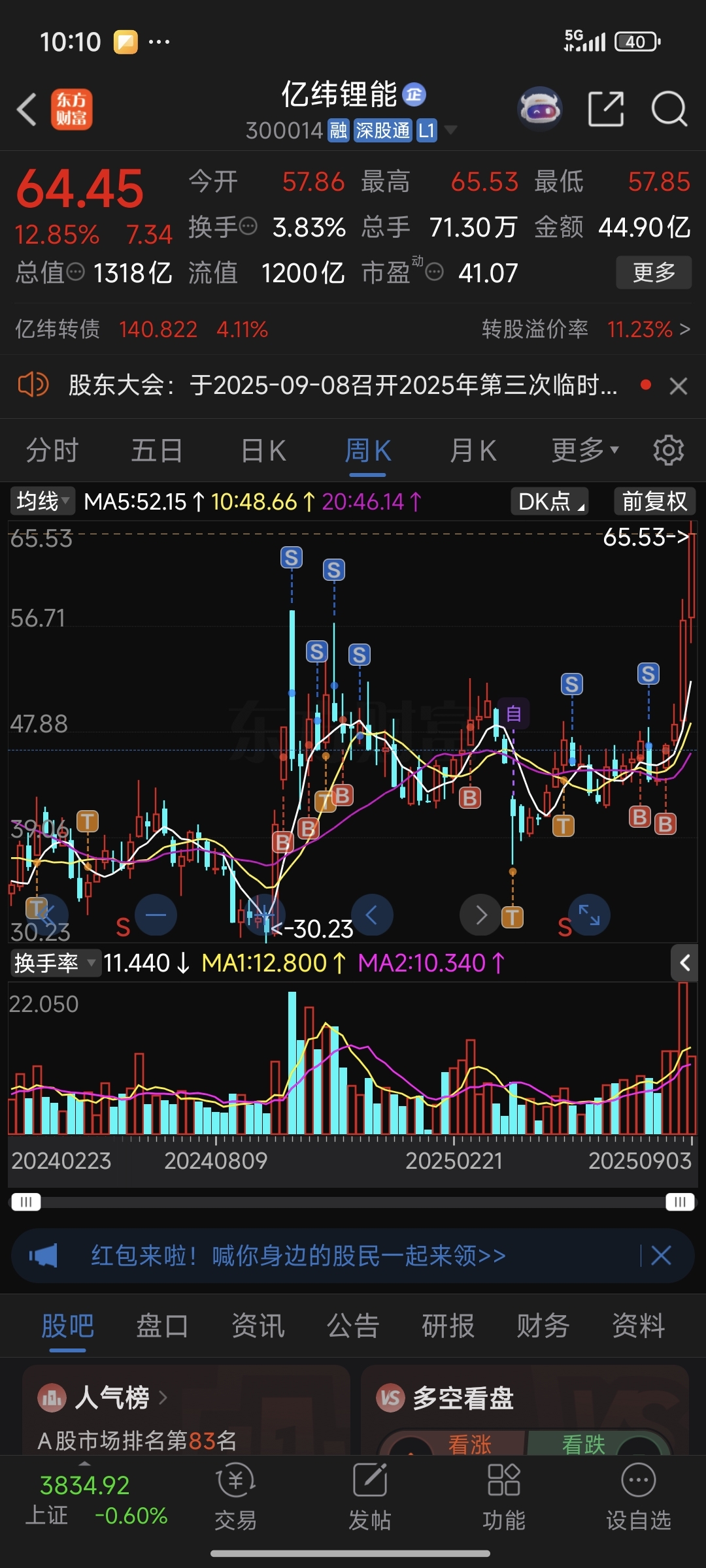Open the 股吧 tab
This screenshot has height=1568, width=706.
pos(67,1326)
